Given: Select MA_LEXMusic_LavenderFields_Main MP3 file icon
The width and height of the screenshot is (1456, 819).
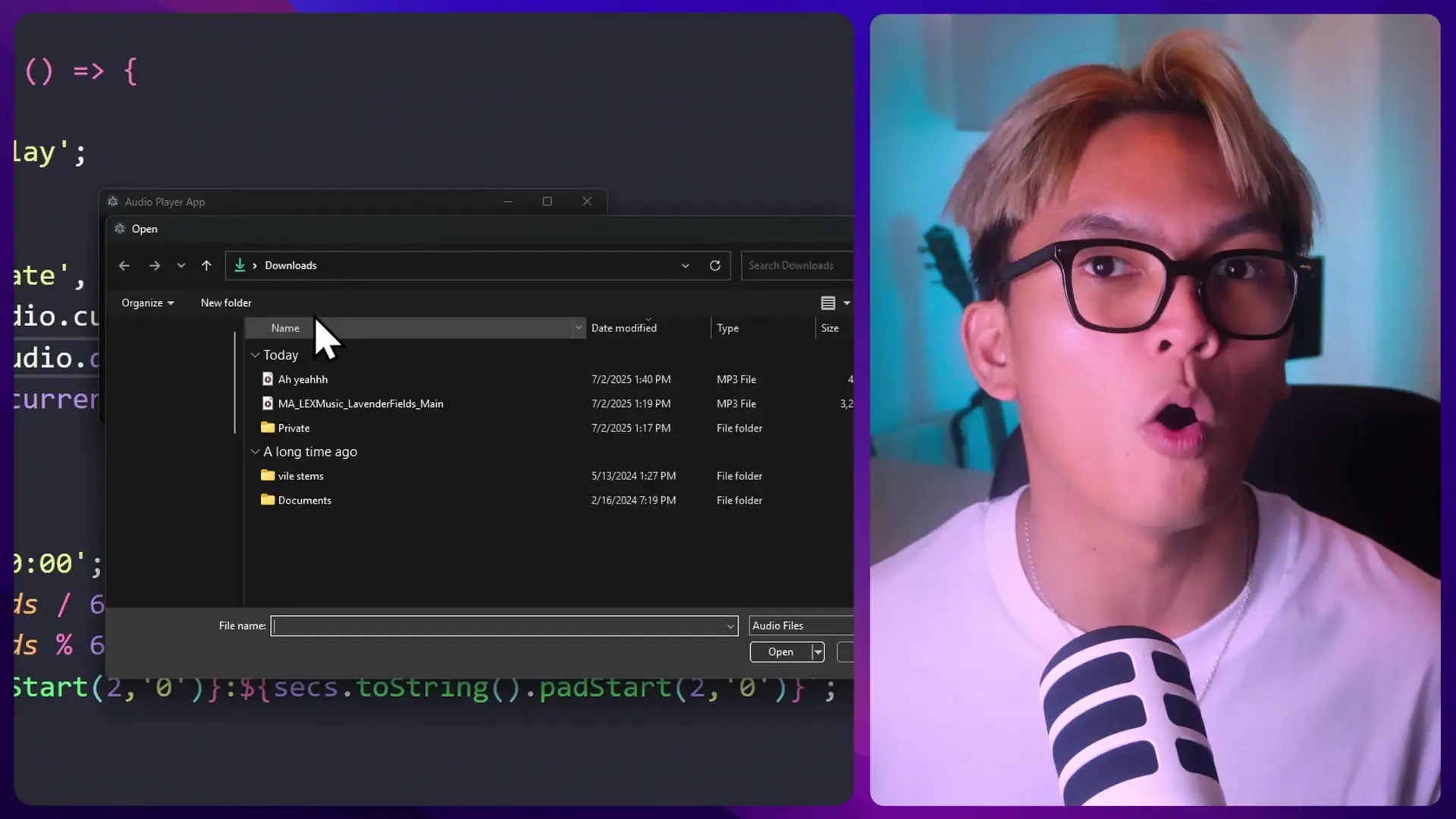Looking at the screenshot, I should (x=268, y=403).
